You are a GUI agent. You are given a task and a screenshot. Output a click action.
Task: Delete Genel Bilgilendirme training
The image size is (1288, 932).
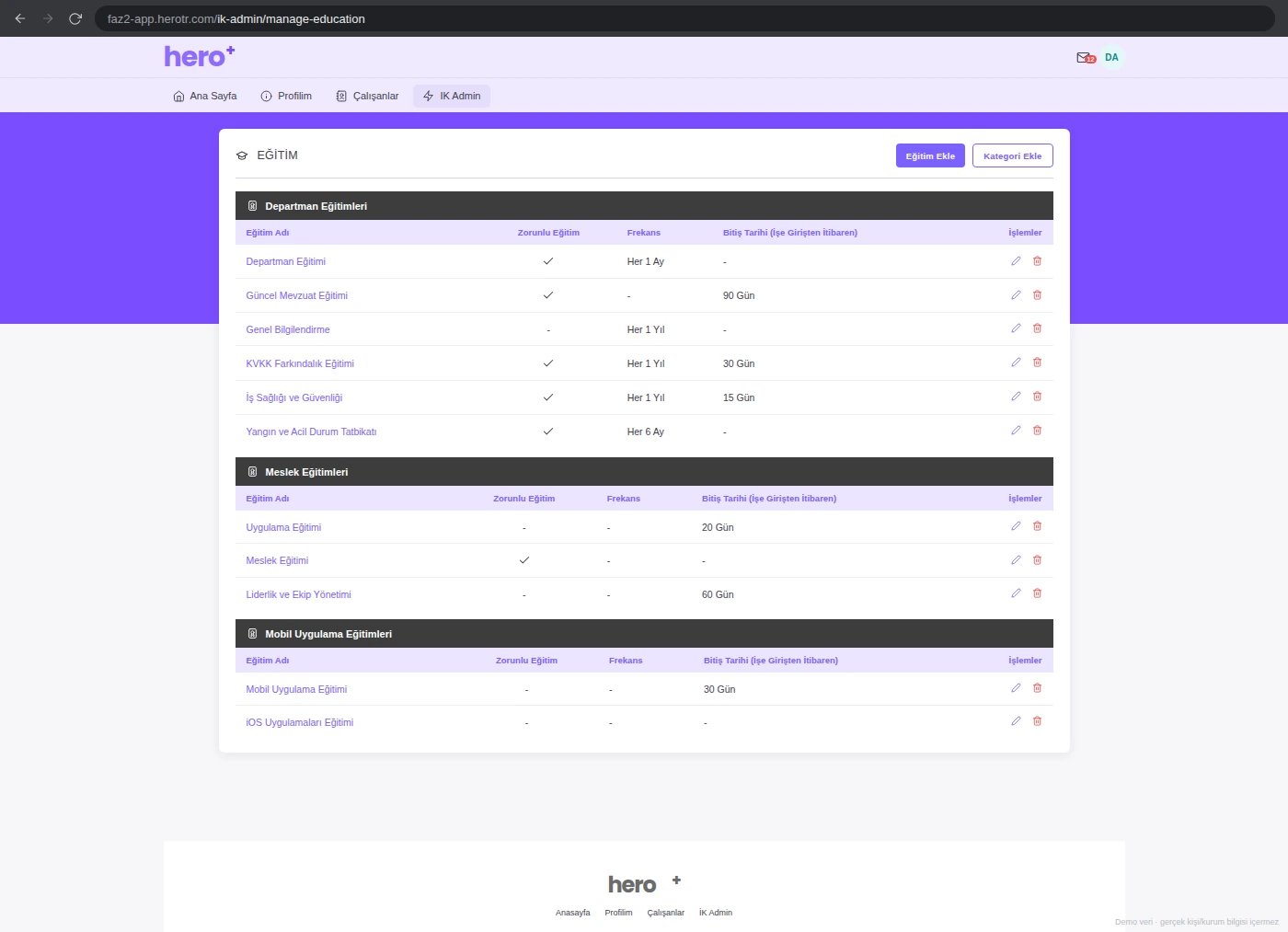(1037, 328)
